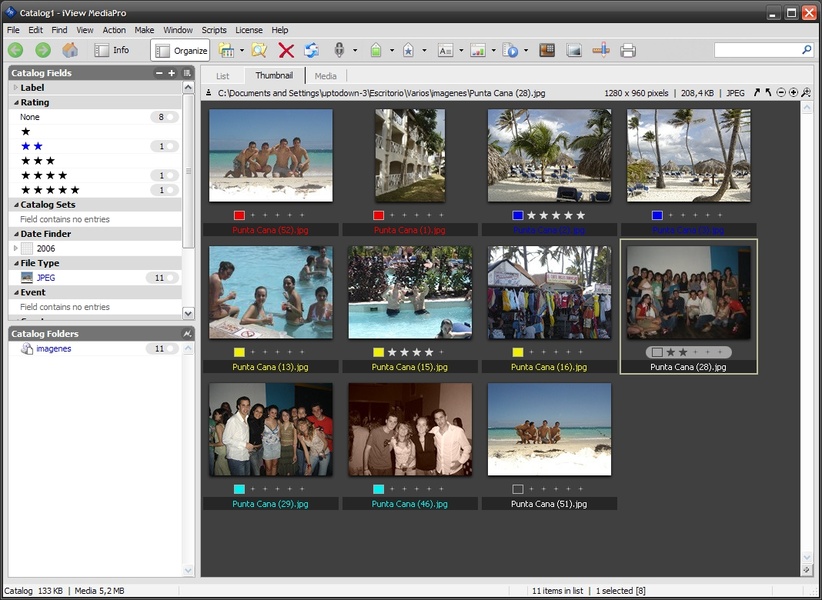Open dropdown arrow next to label tag icon
Viewport: 822px width, 600px height.
(x=392, y=50)
